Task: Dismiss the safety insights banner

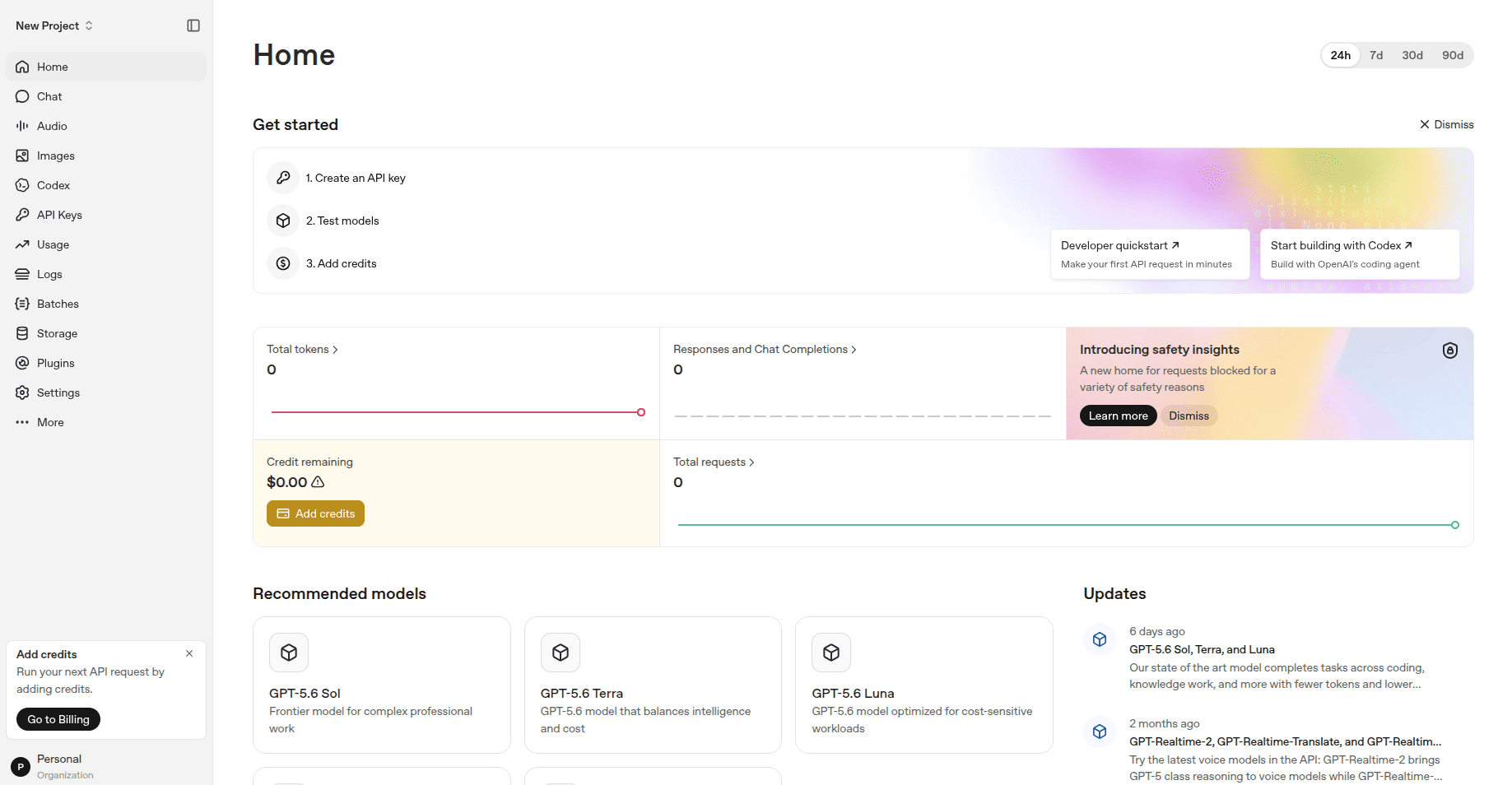Action: coord(1189,416)
